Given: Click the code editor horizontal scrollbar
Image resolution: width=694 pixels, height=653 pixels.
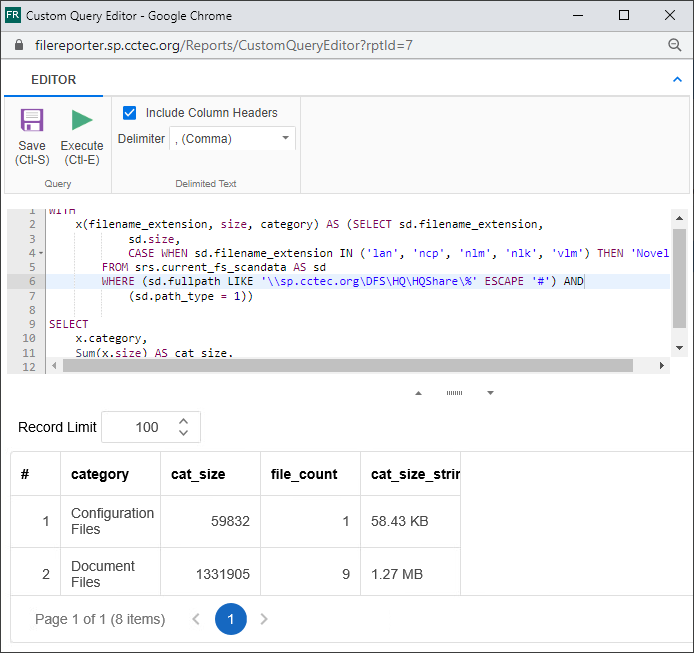Looking at the screenshot, I should tap(346, 366).
